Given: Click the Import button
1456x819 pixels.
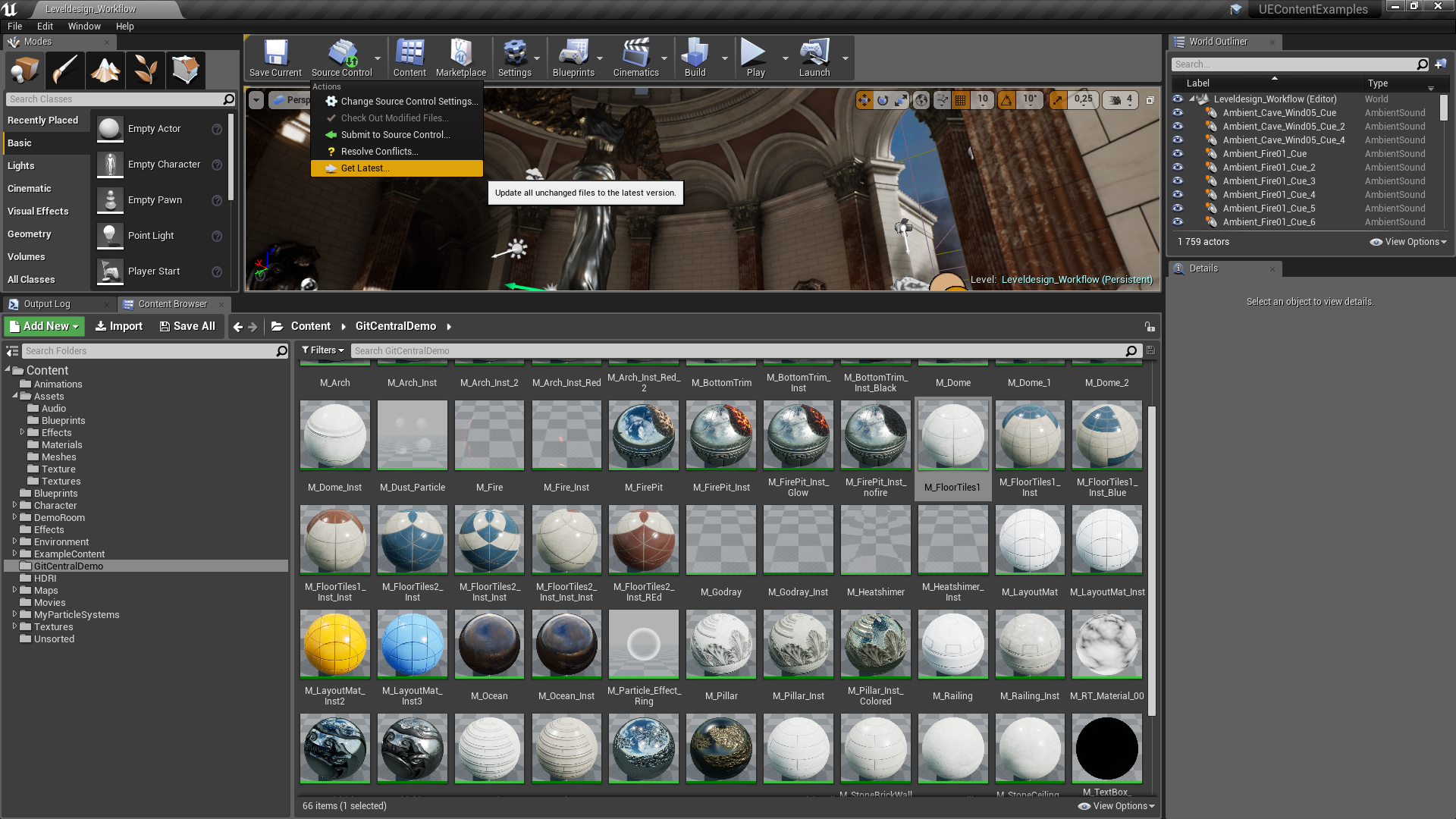Looking at the screenshot, I should tap(118, 326).
